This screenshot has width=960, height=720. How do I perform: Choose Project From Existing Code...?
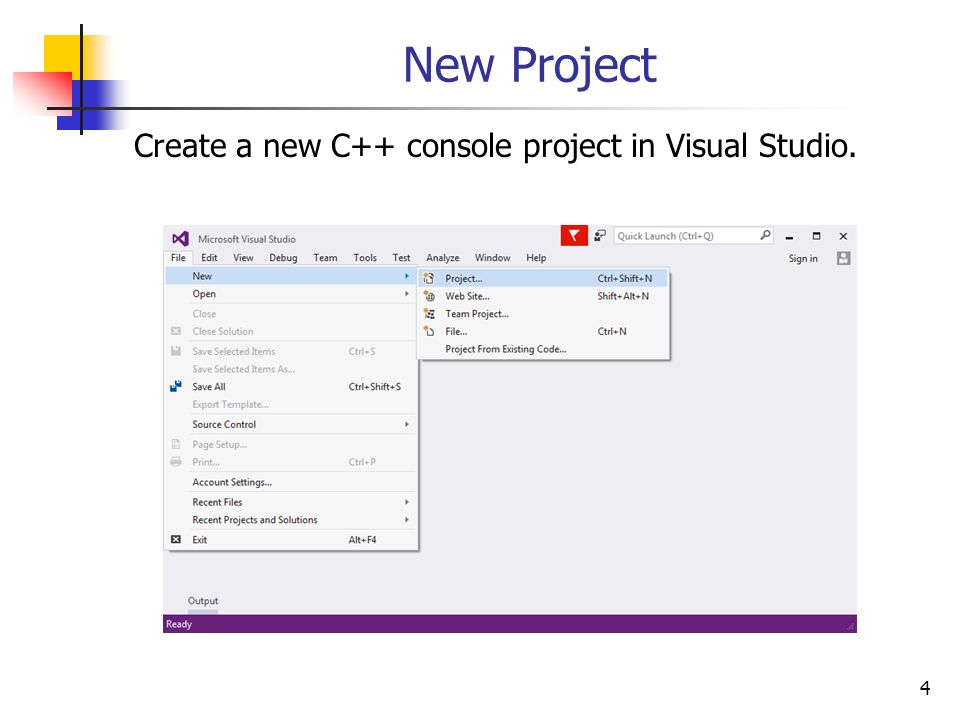(544, 349)
